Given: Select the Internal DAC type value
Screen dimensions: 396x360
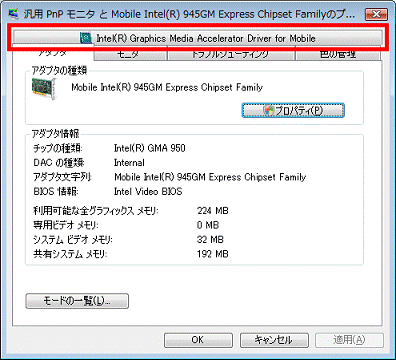Looking at the screenshot, I should [129, 163].
